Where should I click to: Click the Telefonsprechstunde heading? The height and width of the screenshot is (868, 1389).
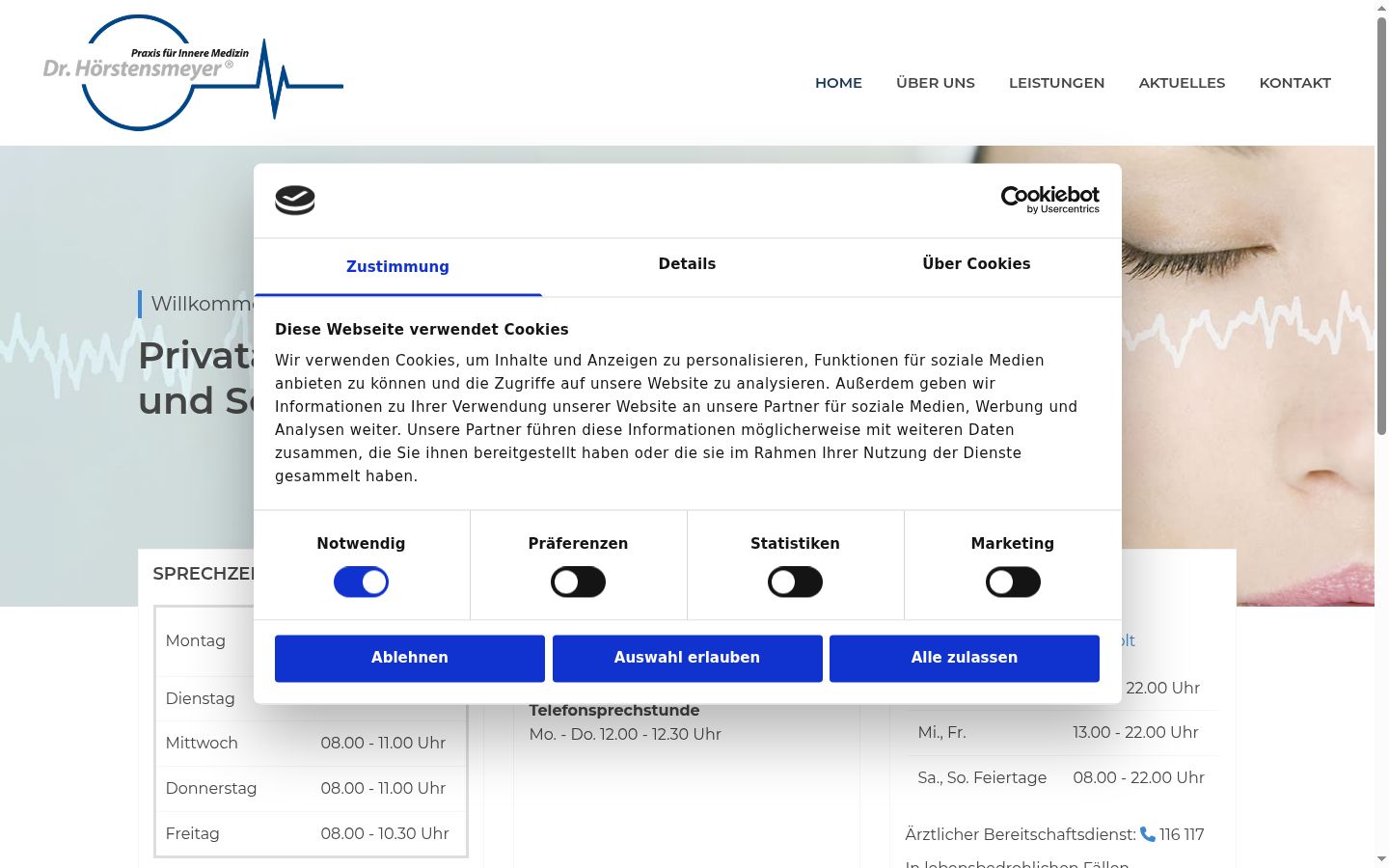(x=614, y=711)
